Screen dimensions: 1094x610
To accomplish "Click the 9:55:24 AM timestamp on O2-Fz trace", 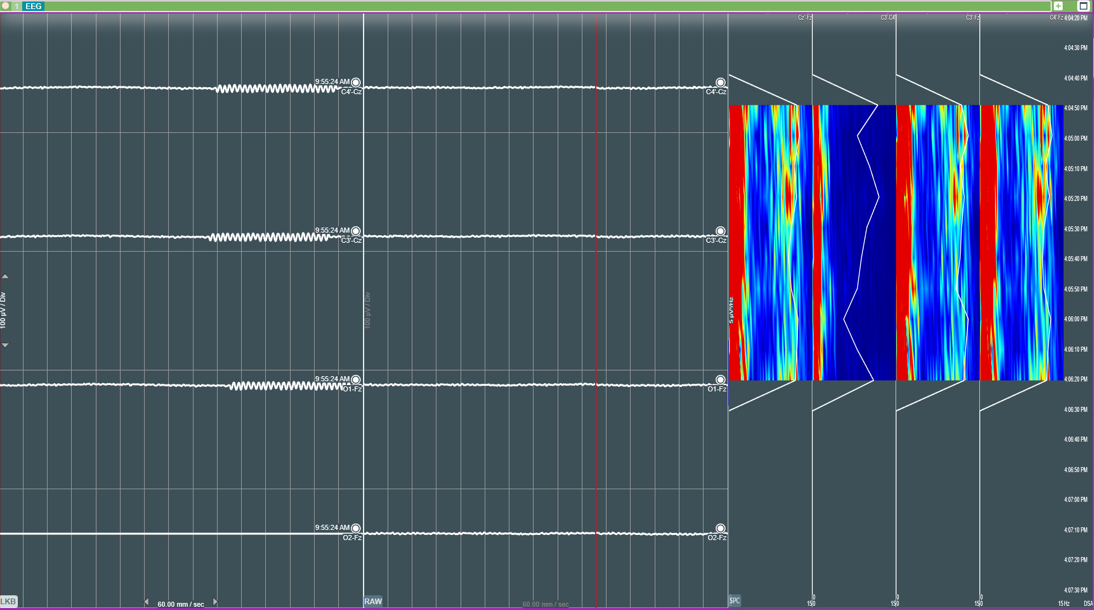I will pyautogui.click(x=332, y=528).
